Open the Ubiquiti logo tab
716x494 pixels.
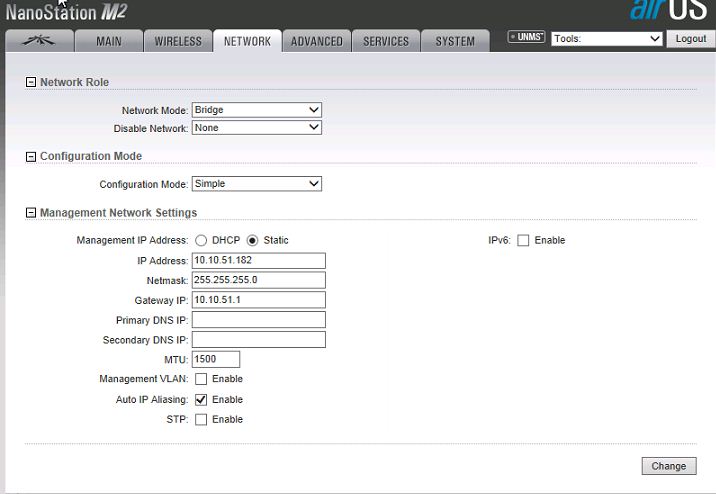pos(40,41)
